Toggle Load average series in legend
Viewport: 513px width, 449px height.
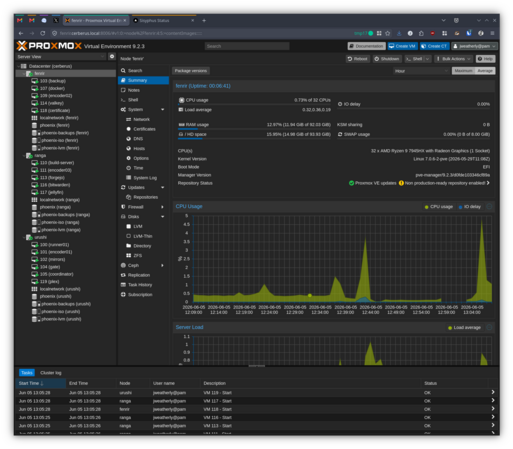pos(464,328)
